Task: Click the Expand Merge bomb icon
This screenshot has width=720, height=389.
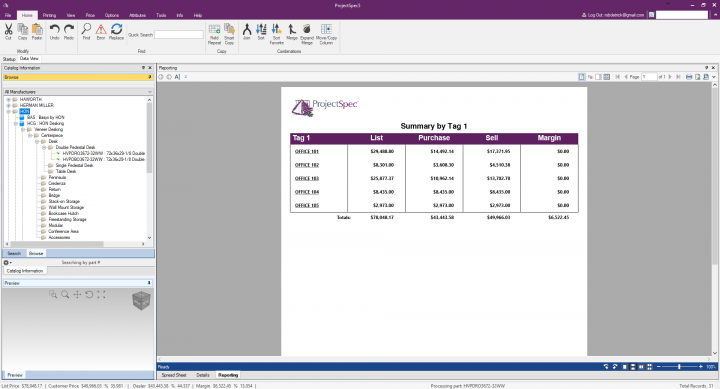Action: [x=307, y=34]
